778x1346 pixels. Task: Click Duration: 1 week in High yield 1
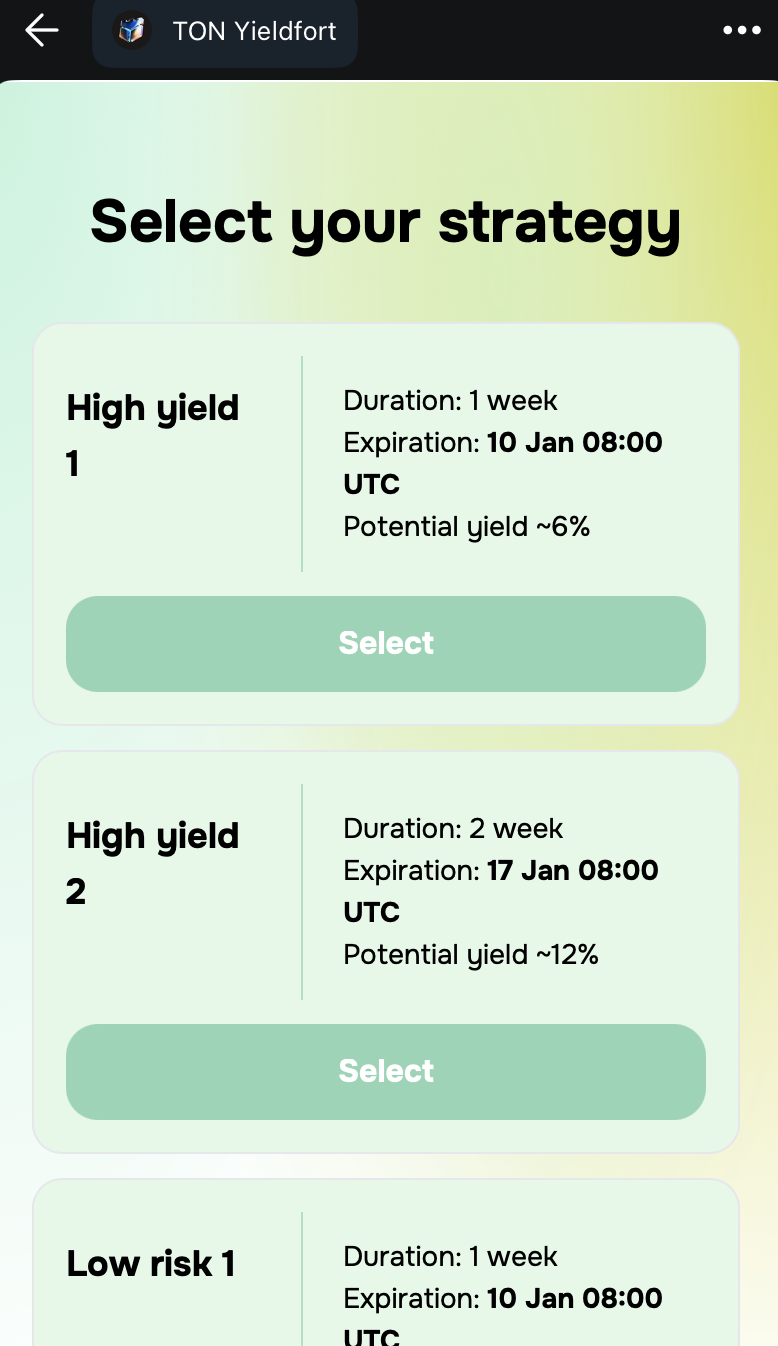(x=450, y=400)
